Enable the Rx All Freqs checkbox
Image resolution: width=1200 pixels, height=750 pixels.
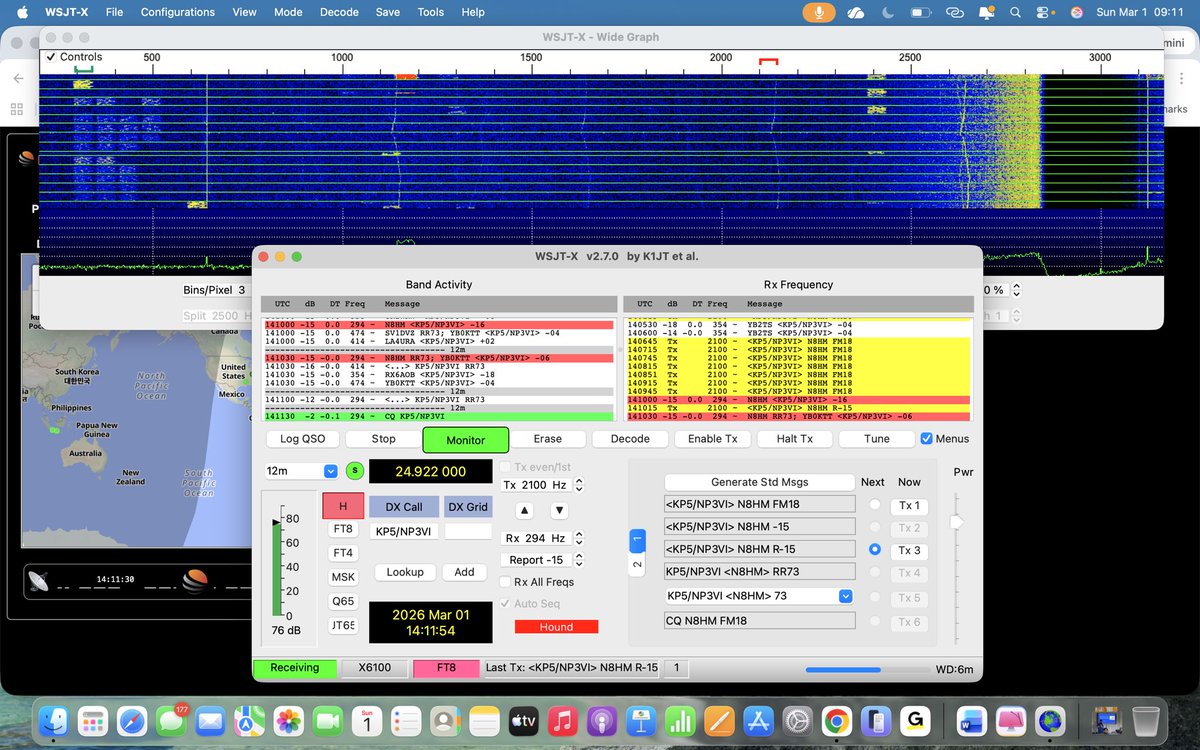506,582
